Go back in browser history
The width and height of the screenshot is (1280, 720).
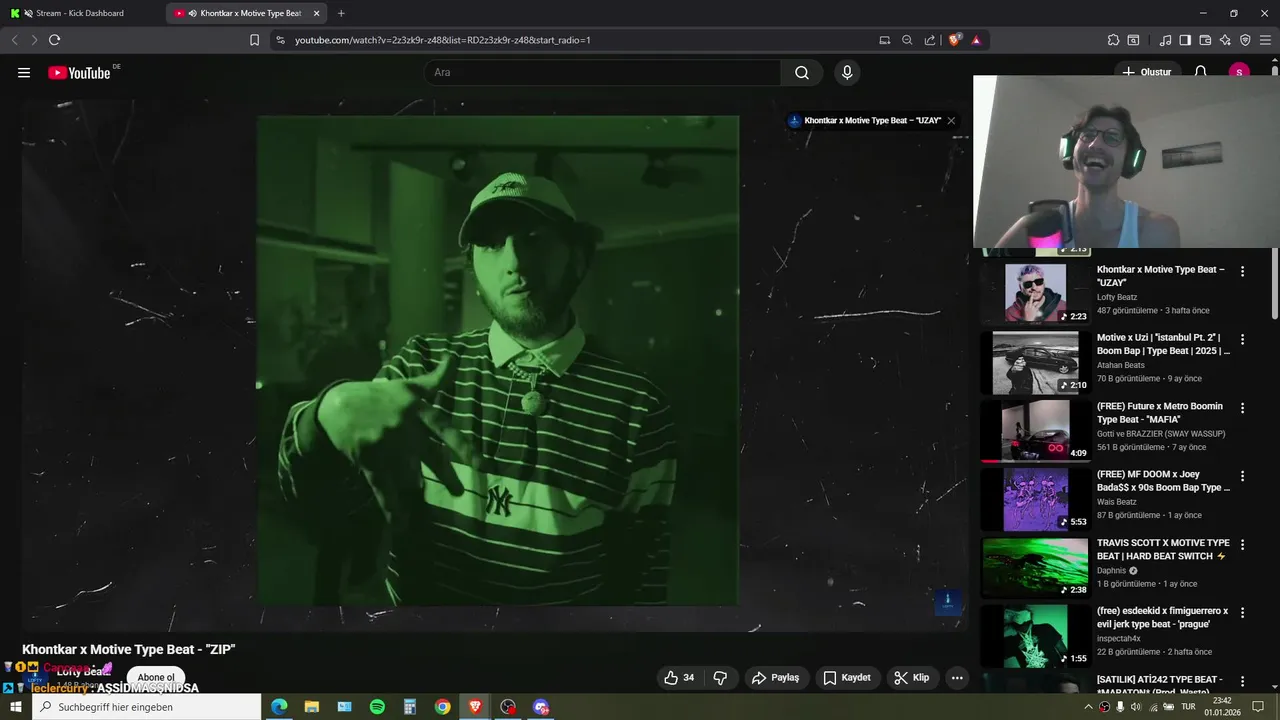14,40
